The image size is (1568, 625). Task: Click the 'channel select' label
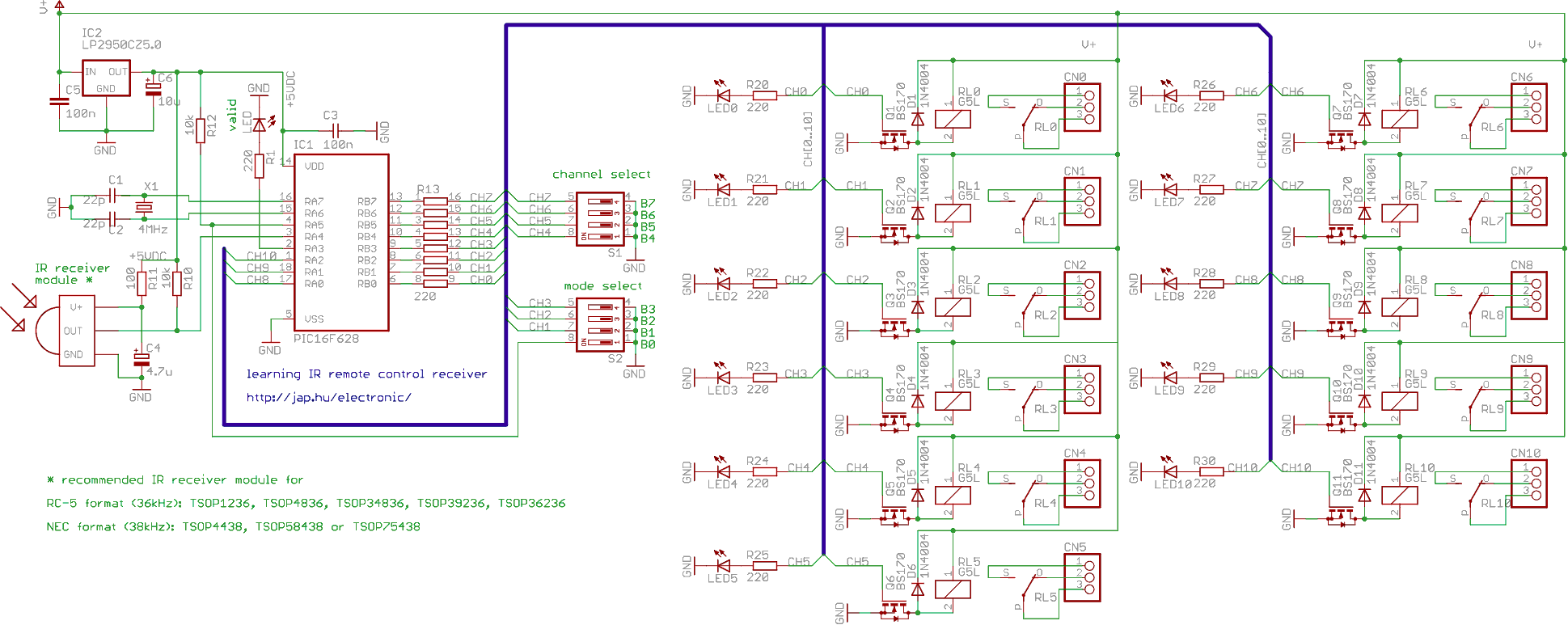pos(601,175)
